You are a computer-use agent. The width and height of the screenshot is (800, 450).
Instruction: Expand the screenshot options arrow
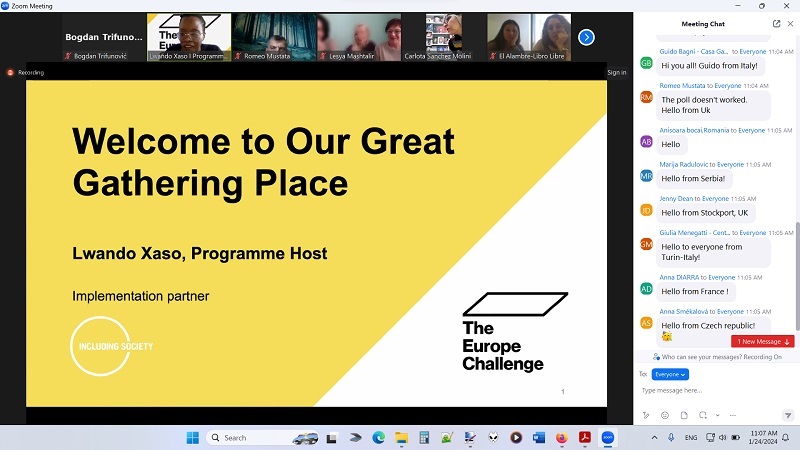(717, 415)
